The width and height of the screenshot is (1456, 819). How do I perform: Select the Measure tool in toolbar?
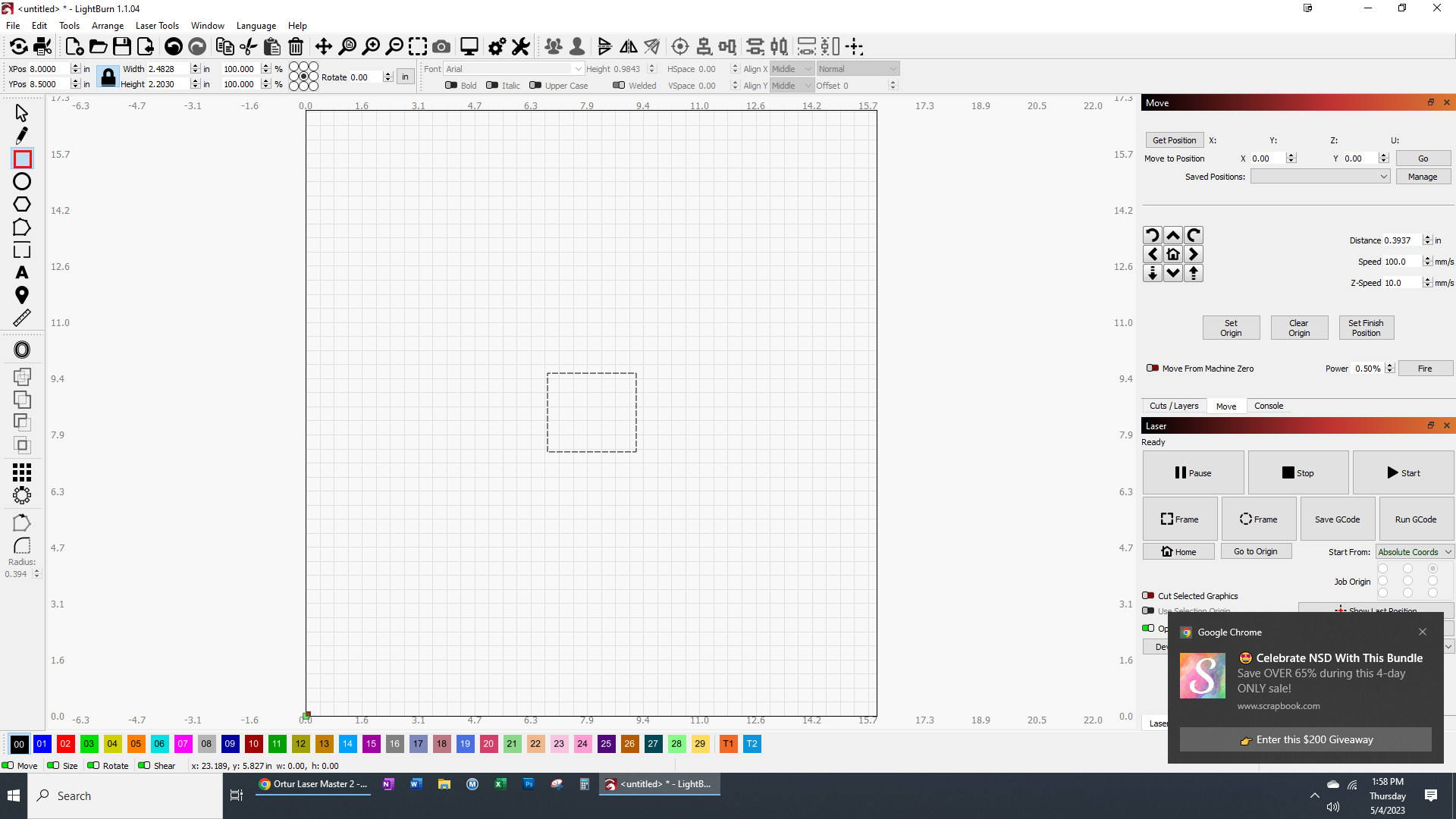(22, 318)
